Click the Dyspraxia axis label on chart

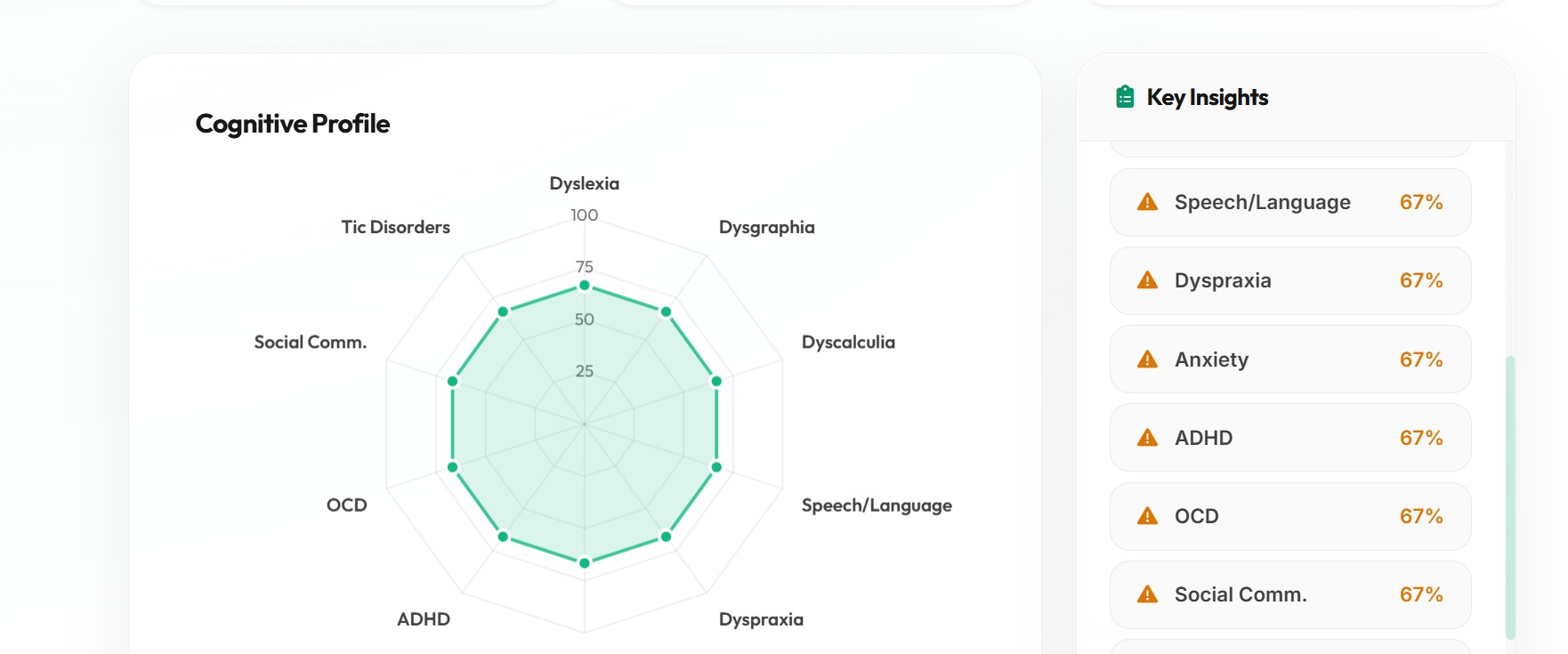tap(761, 619)
